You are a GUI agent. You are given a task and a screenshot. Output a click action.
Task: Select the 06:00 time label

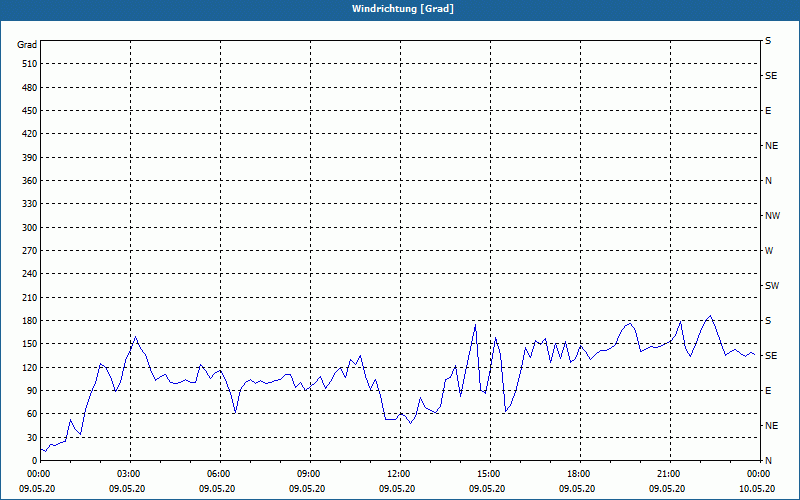[x=220, y=474]
